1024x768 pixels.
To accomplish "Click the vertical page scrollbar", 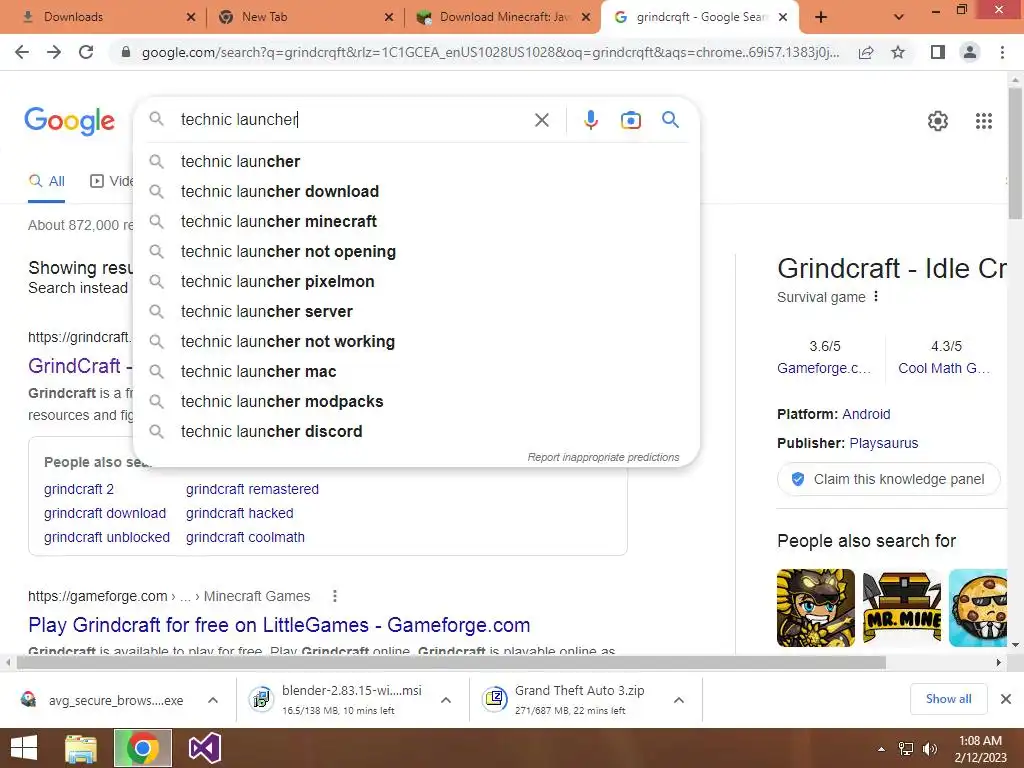I will [1015, 153].
